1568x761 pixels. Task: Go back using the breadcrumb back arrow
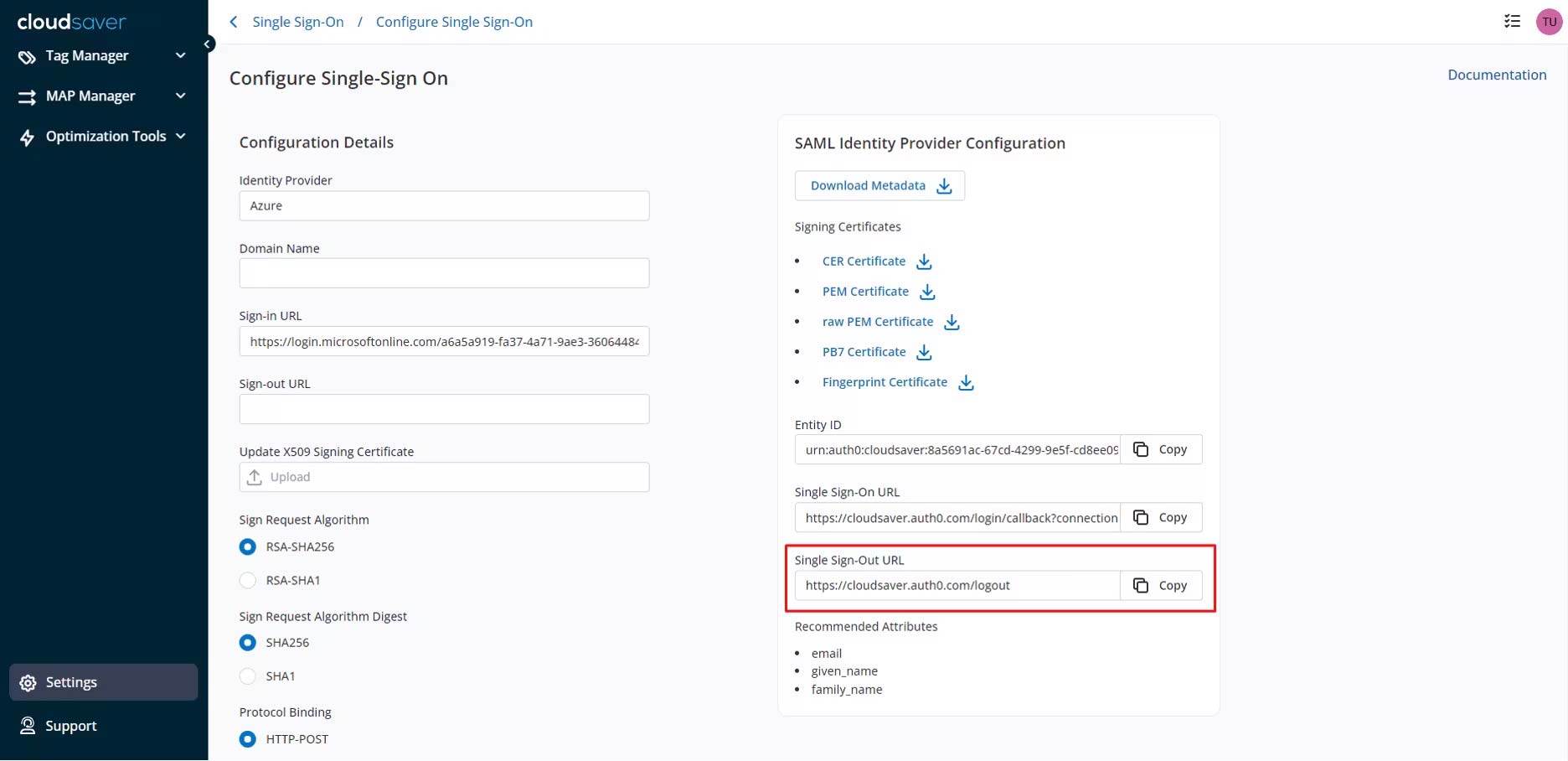point(234,22)
